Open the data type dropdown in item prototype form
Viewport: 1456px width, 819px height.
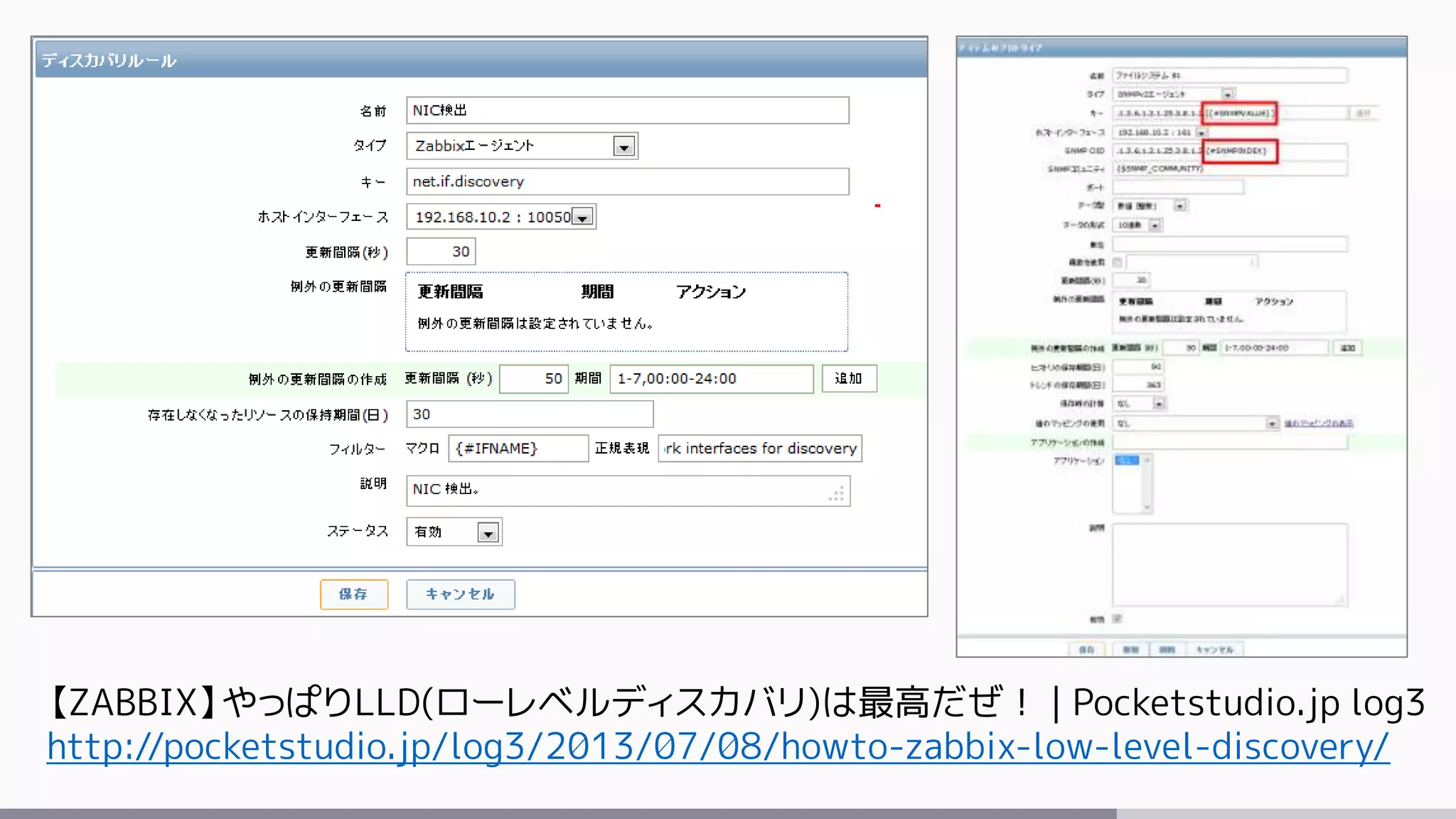click(x=1150, y=205)
